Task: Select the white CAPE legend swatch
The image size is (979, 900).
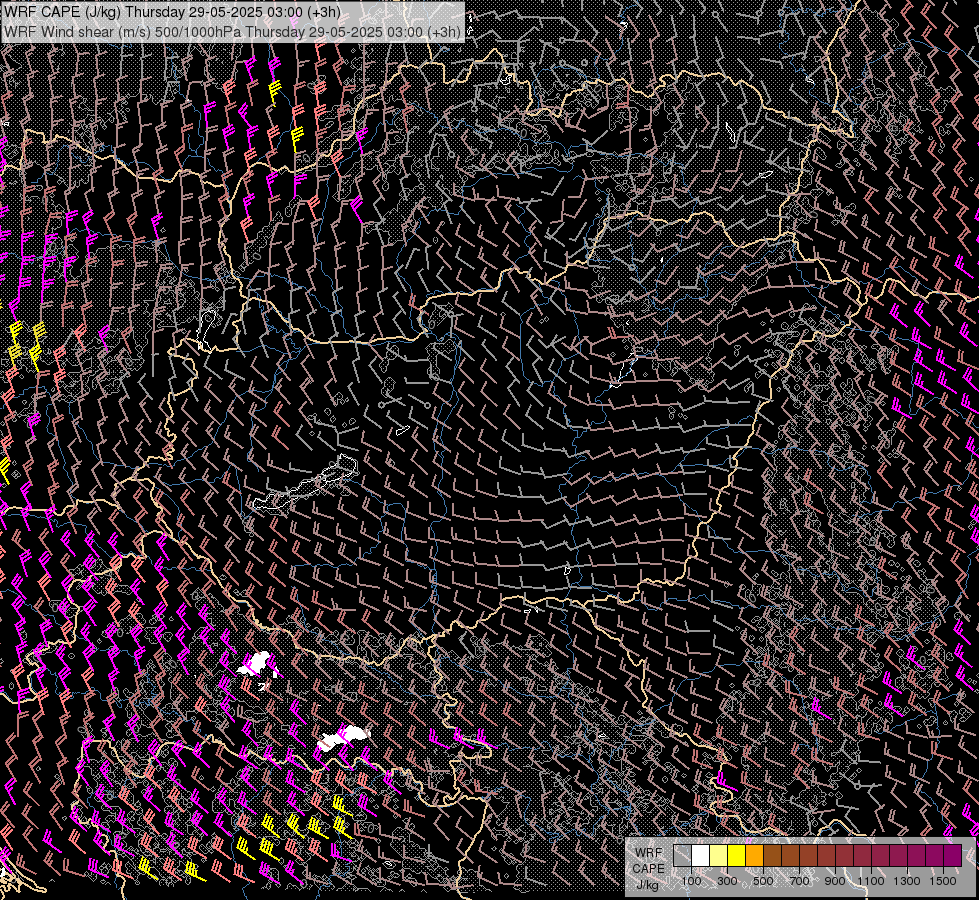Action: pyautogui.click(x=701, y=856)
